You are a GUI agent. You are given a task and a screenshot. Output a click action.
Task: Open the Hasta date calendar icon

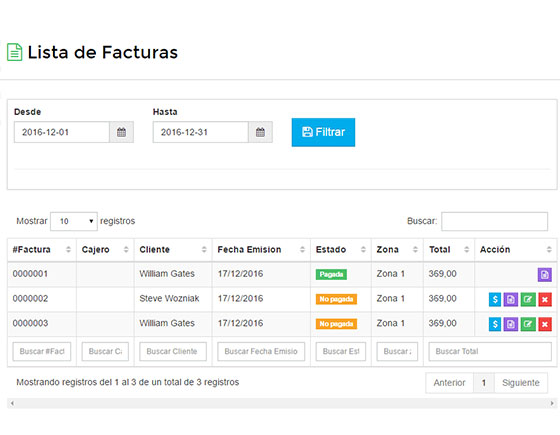(x=260, y=132)
